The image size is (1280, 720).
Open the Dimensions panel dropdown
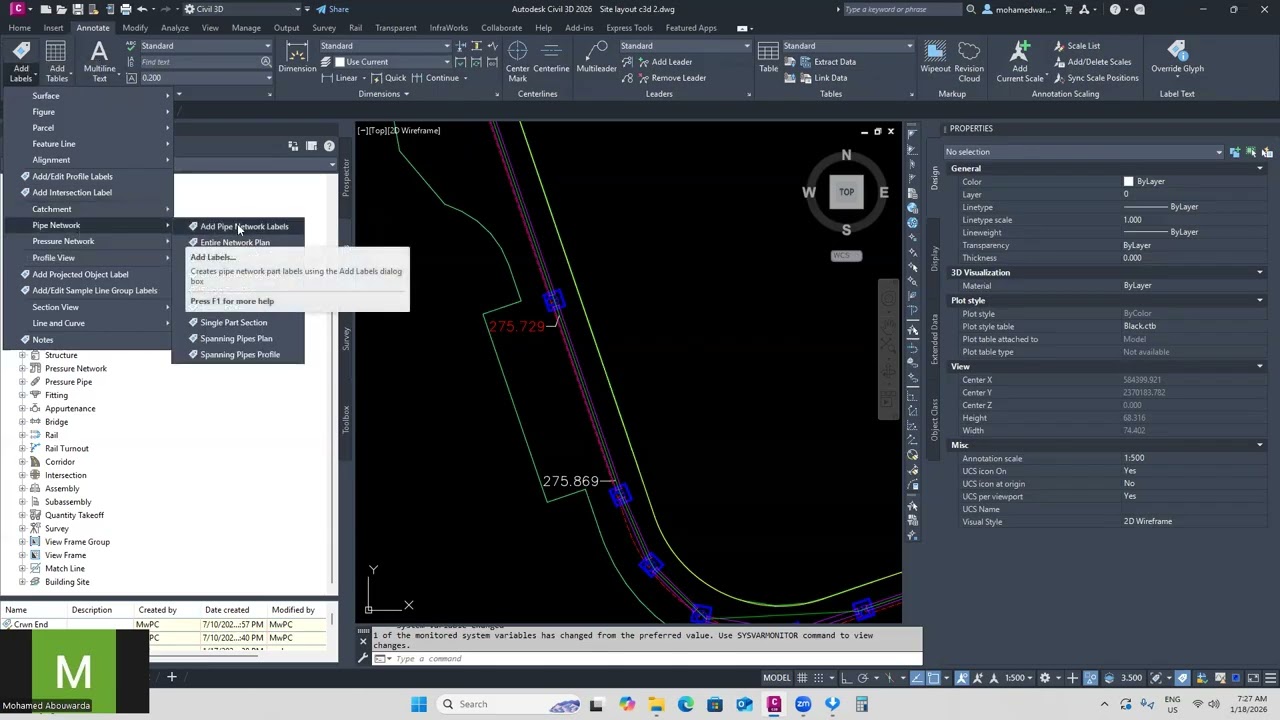click(384, 94)
